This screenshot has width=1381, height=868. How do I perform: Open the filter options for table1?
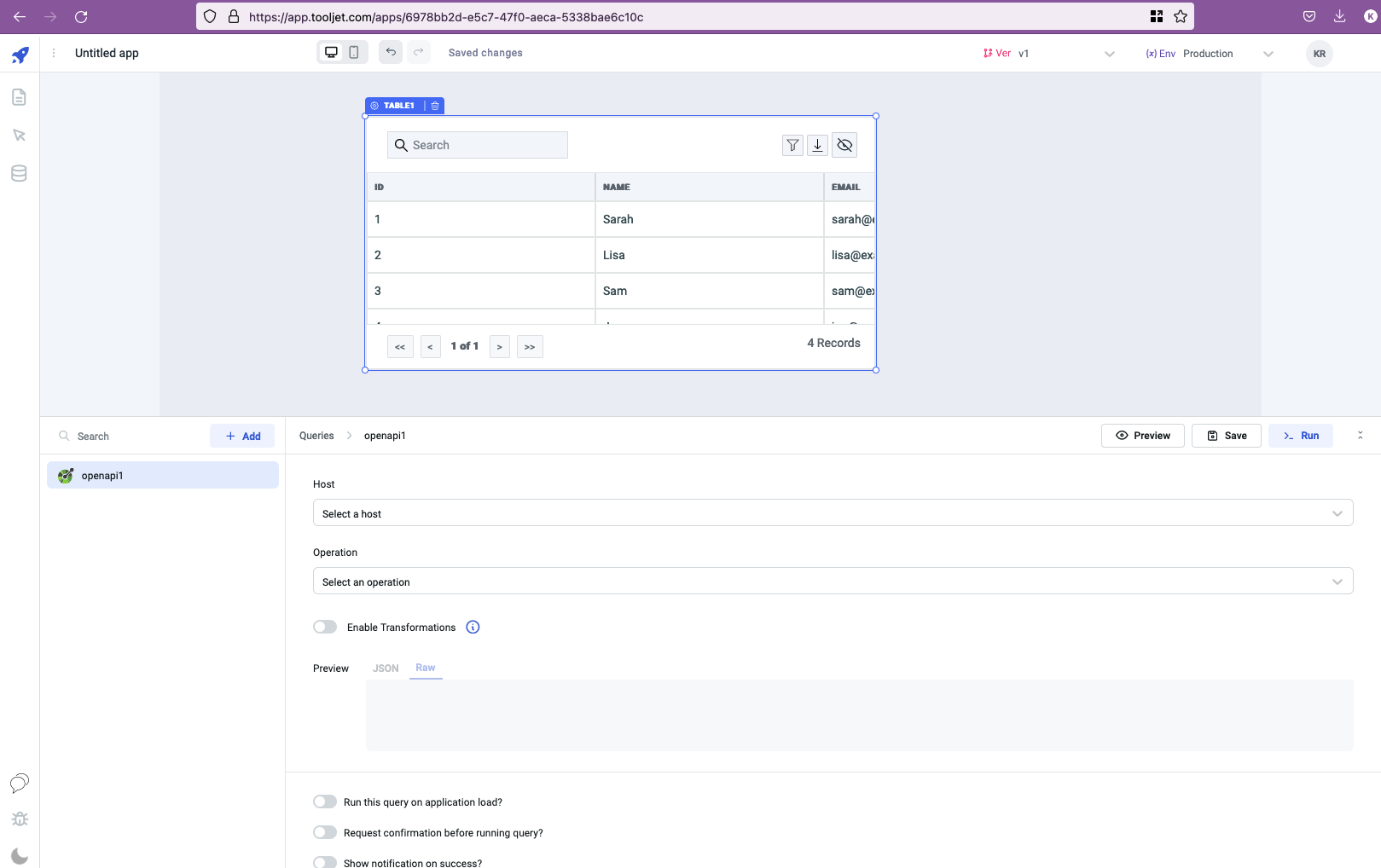pyautogui.click(x=792, y=145)
